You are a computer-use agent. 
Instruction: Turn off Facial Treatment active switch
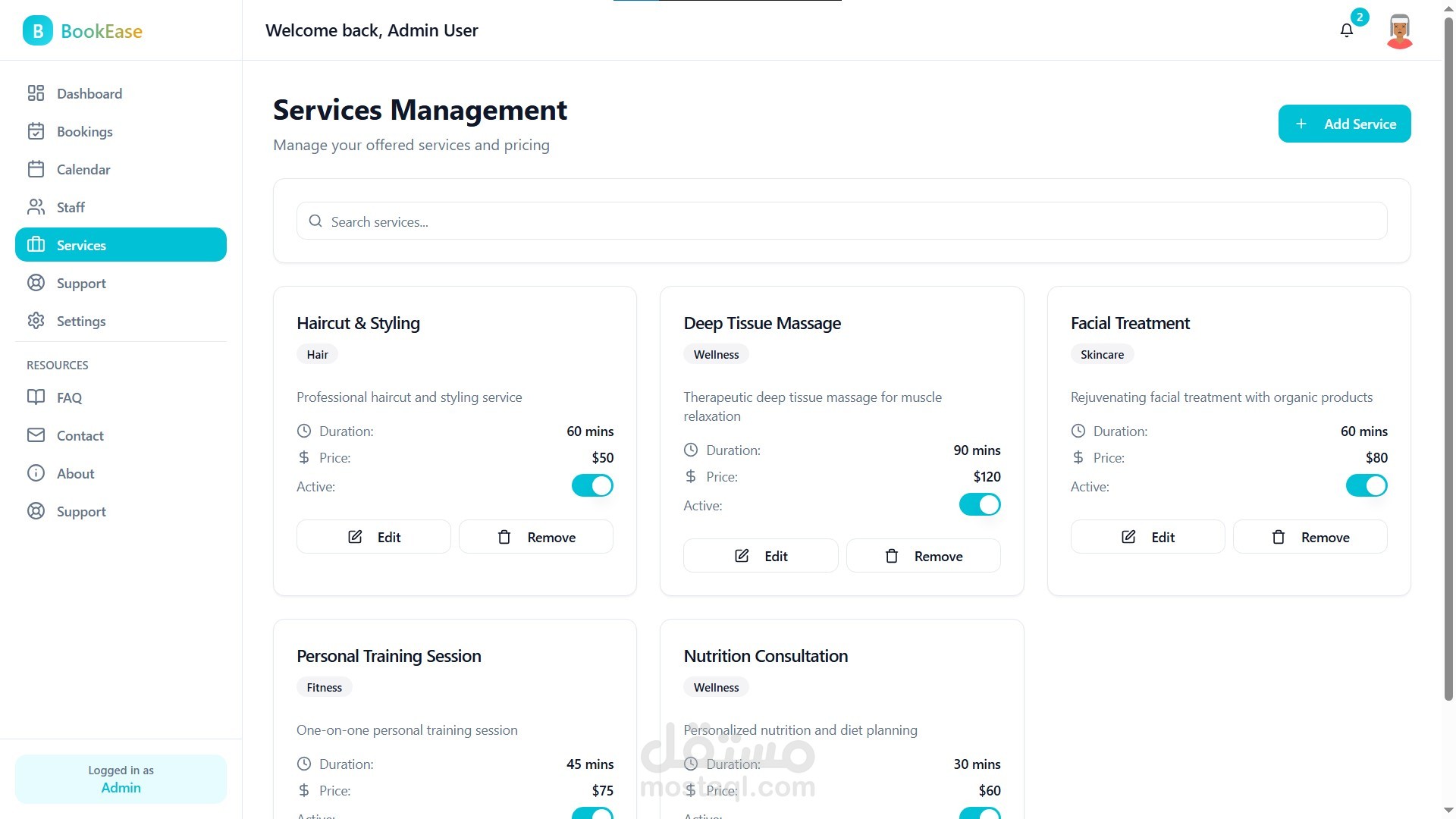coord(1366,485)
